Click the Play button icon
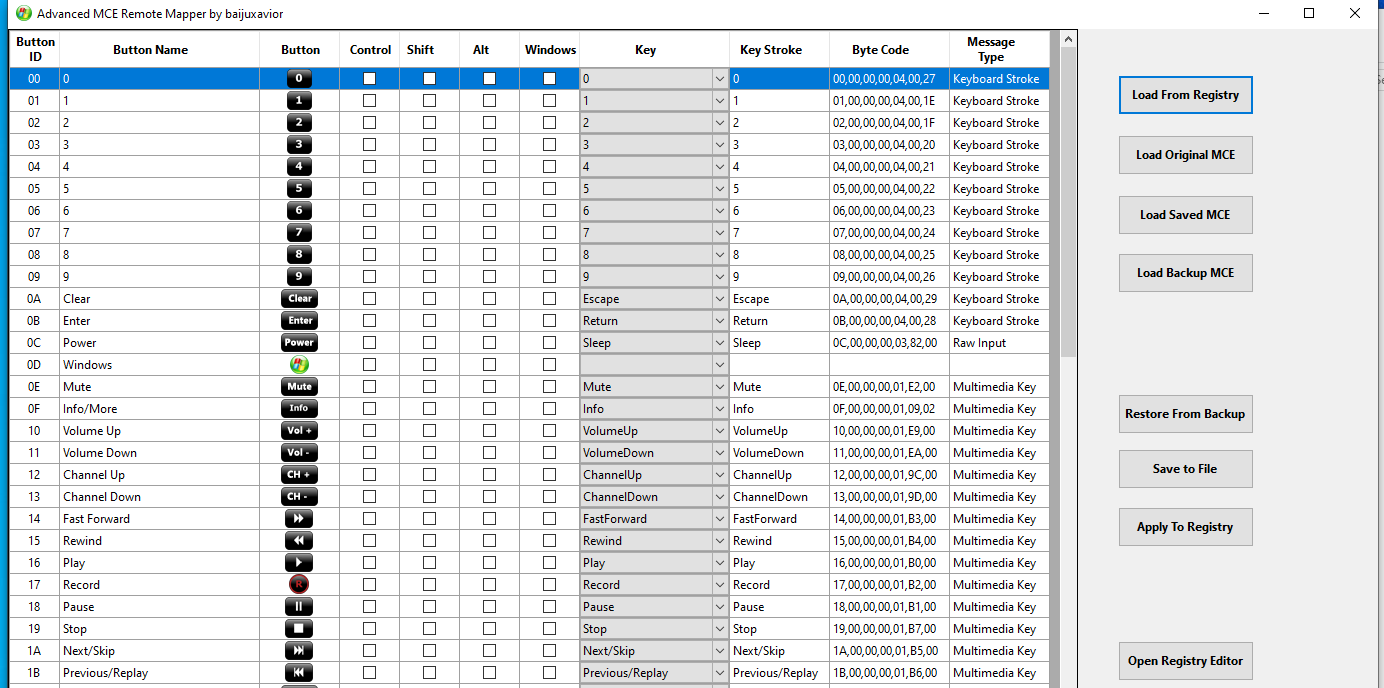Screen dimensions: 1384x688 click(x=299, y=562)
